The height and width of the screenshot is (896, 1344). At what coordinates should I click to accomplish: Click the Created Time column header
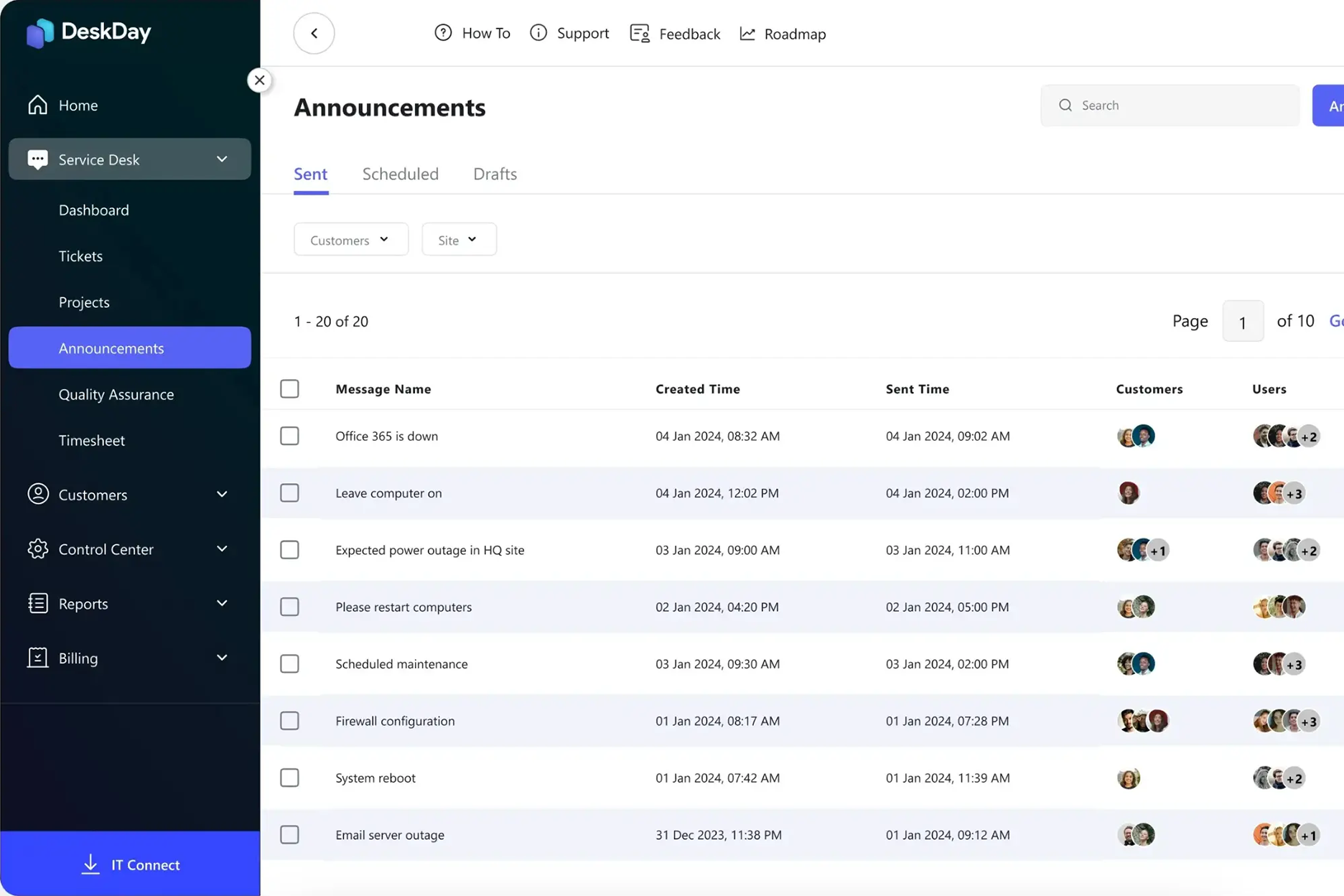(697, 388)
